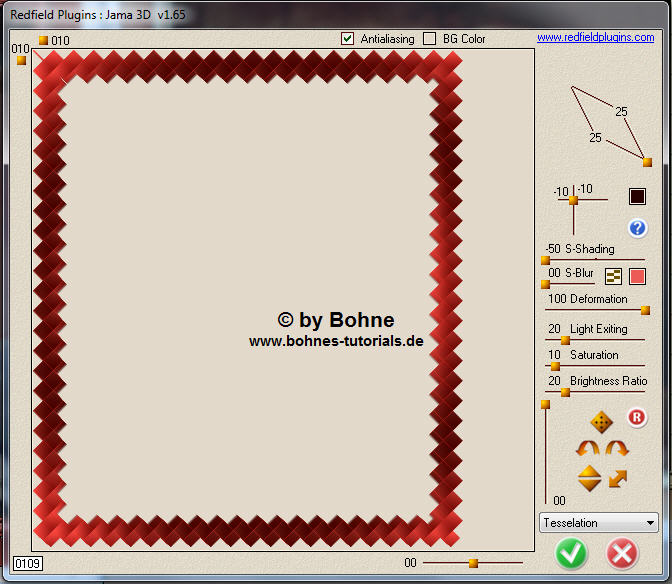Click the vertical flip up-down arrows icon
The image size is (672, 584).
[589, 478]
